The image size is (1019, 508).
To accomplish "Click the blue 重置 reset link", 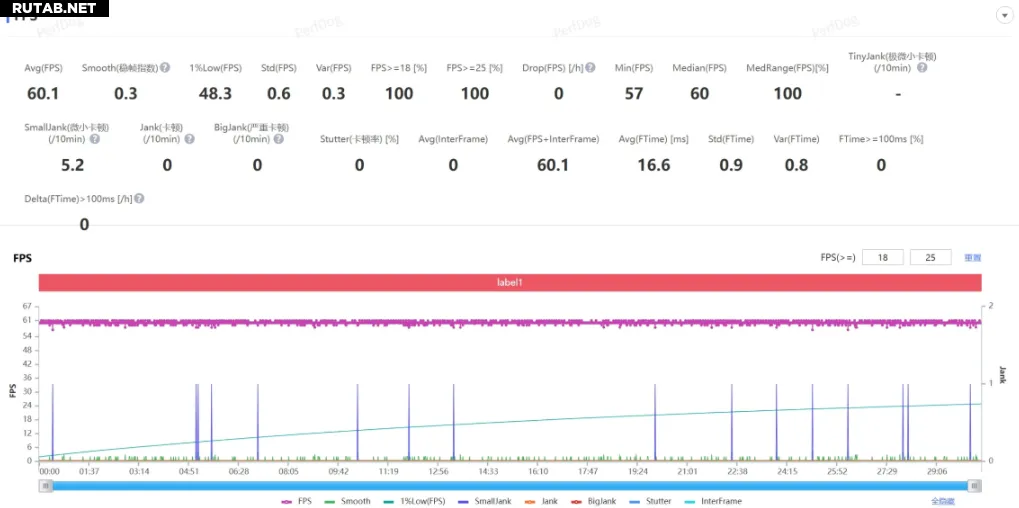I will pos(972,258).
